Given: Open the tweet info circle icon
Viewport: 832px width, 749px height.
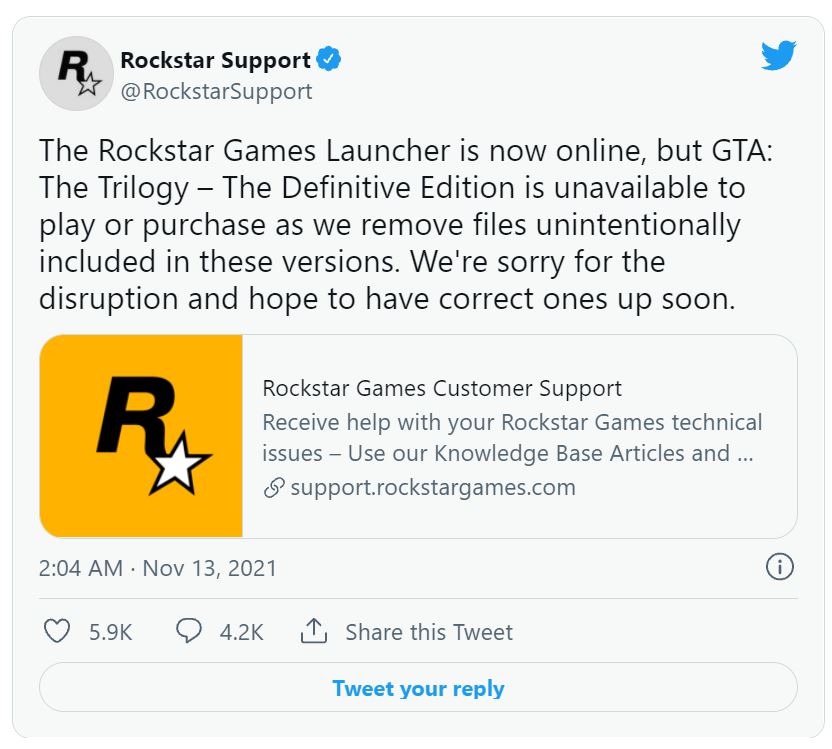Looking at the screenshot, I should (780, 567).
